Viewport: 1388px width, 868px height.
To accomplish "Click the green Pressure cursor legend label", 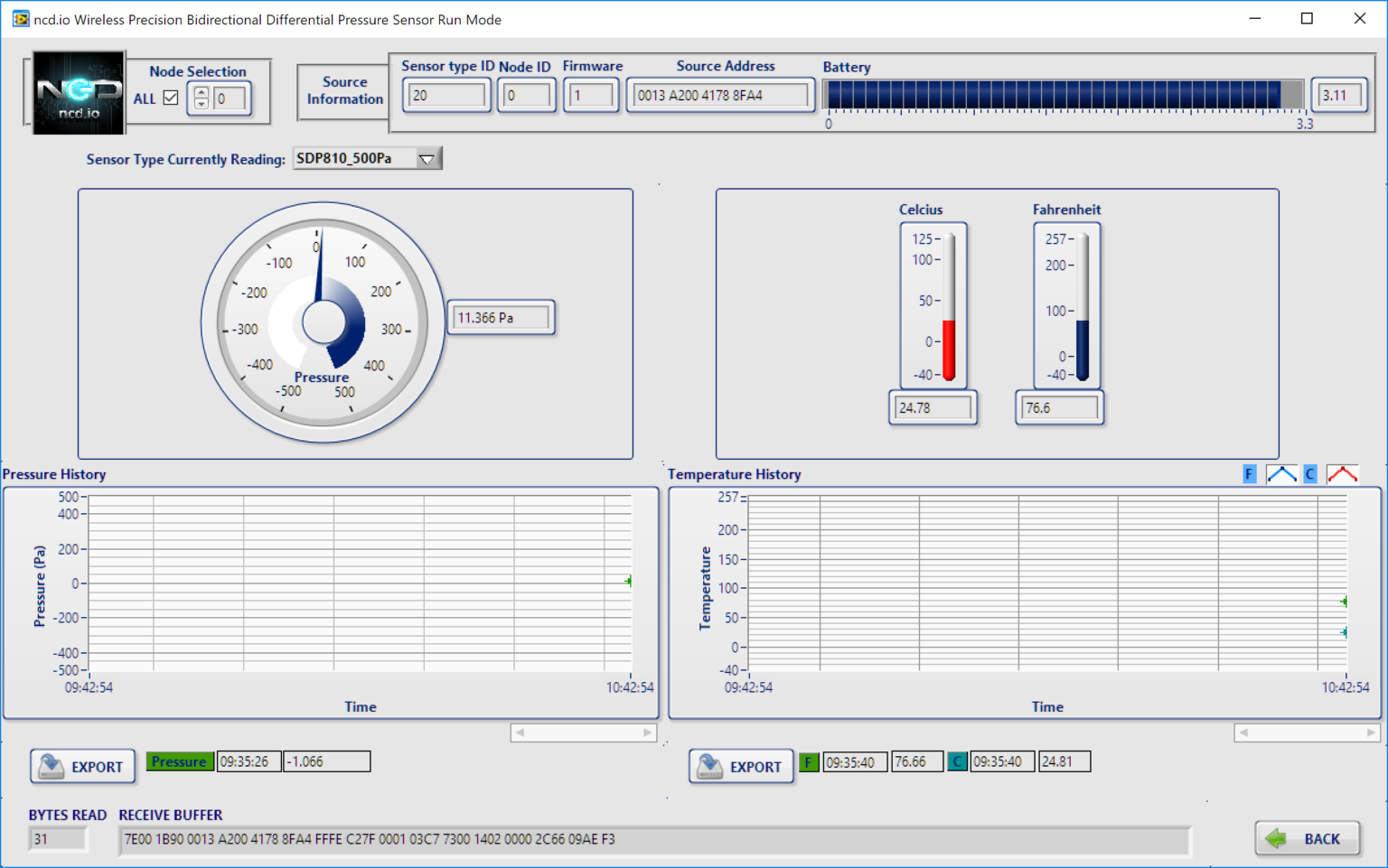I will (179, 761).
